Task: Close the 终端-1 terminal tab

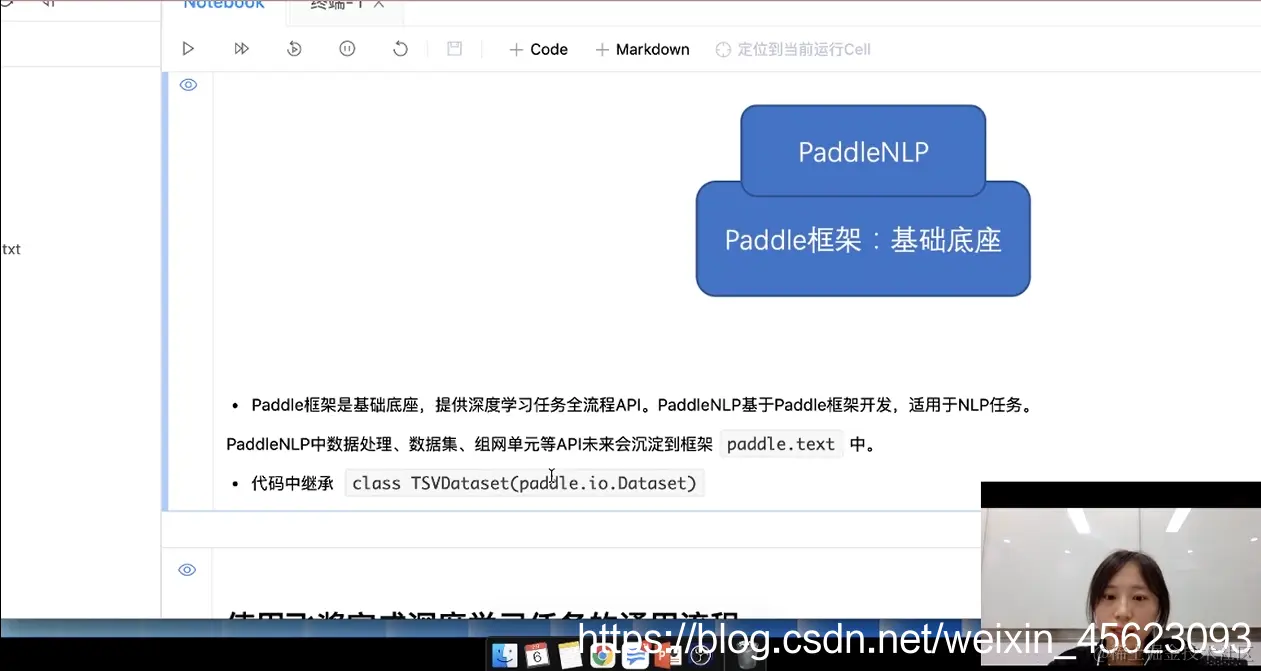Action: (378, 4)
